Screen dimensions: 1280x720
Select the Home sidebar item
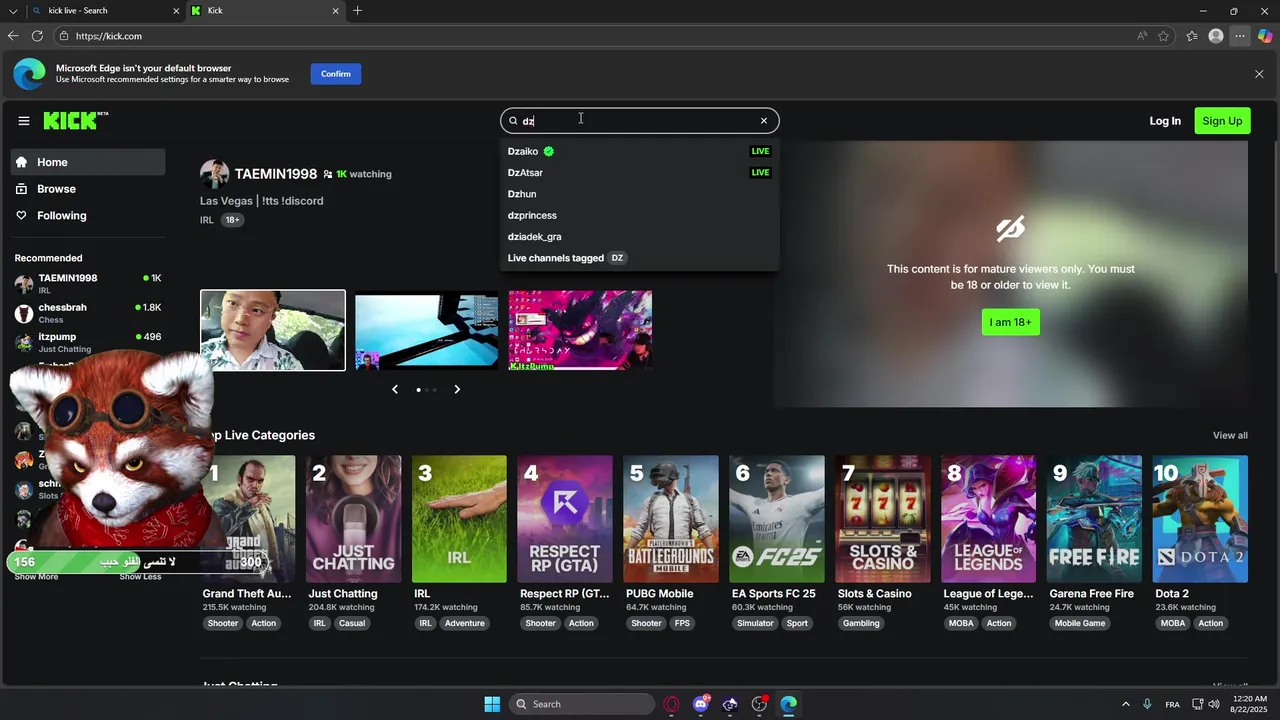click(x=88, y=162)
